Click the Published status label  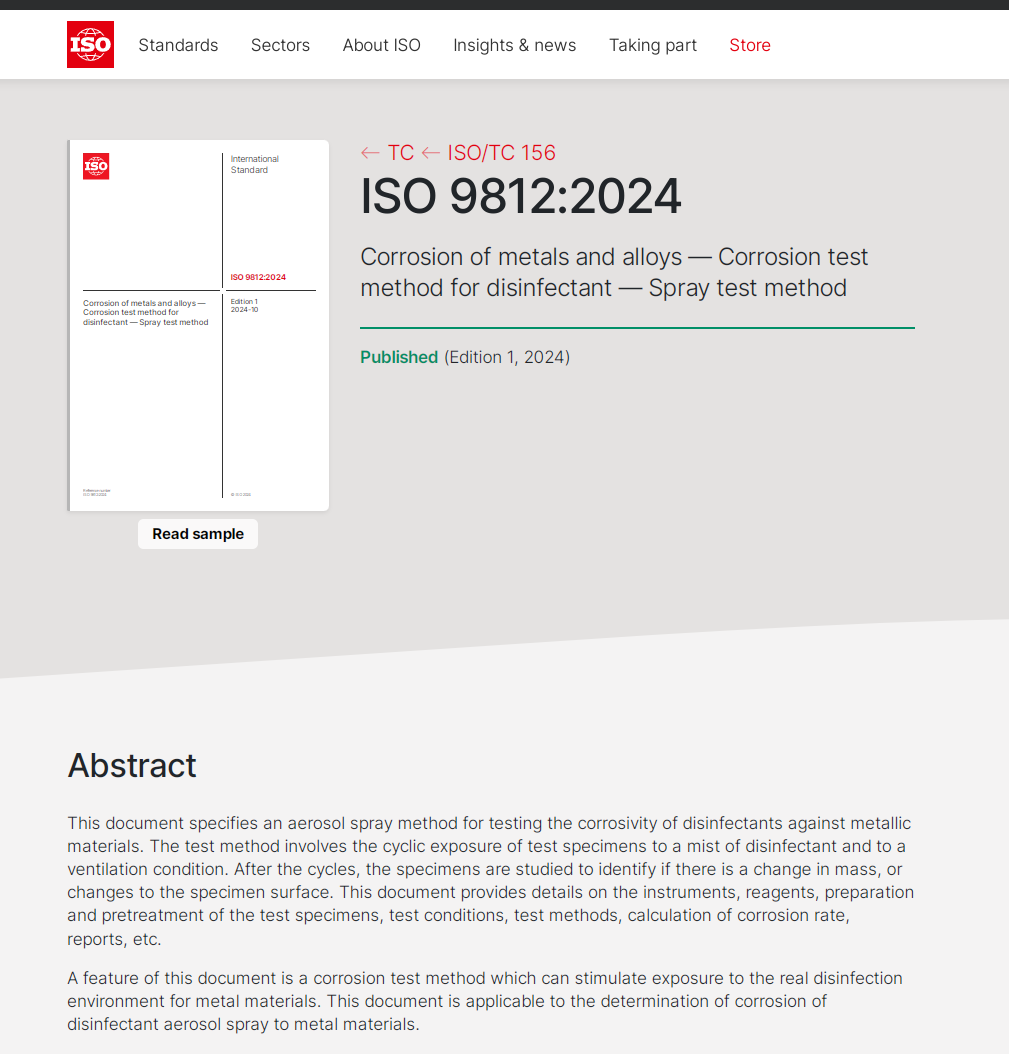pyautogui.click(x=399, y=357)
